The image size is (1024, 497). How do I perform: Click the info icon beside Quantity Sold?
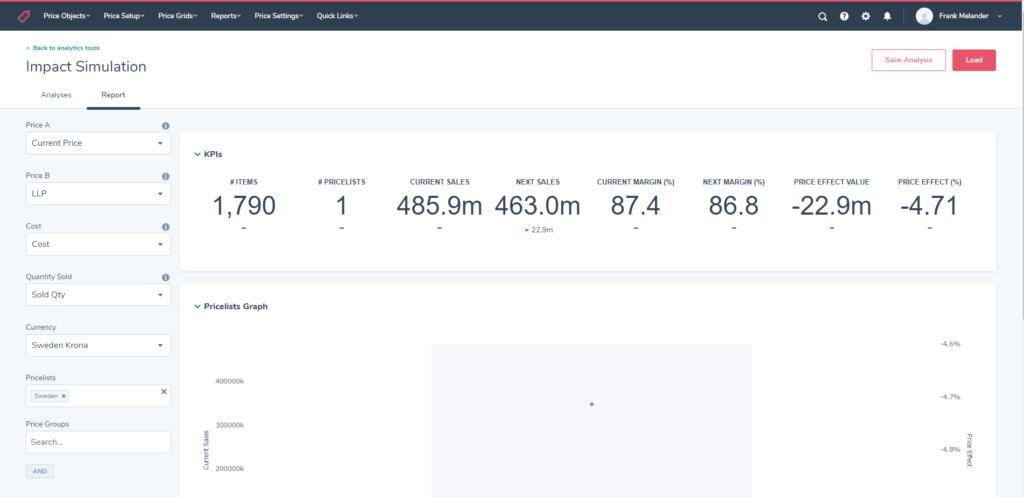[165, 277]
